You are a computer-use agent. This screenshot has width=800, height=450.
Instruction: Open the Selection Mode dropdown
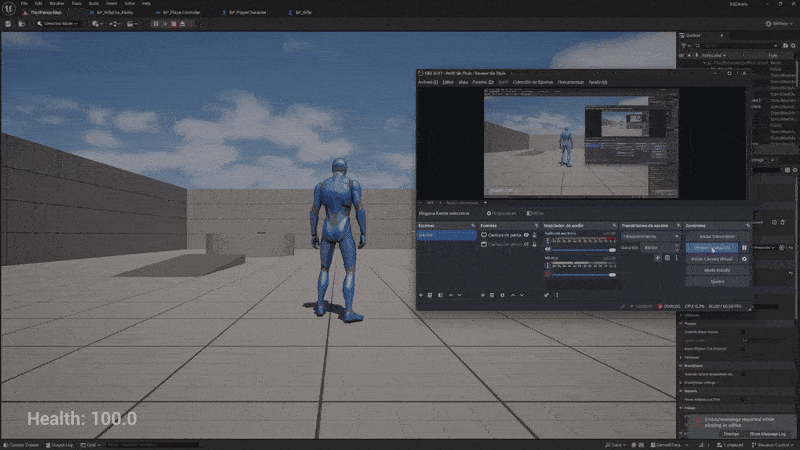[x=58, y=23]
